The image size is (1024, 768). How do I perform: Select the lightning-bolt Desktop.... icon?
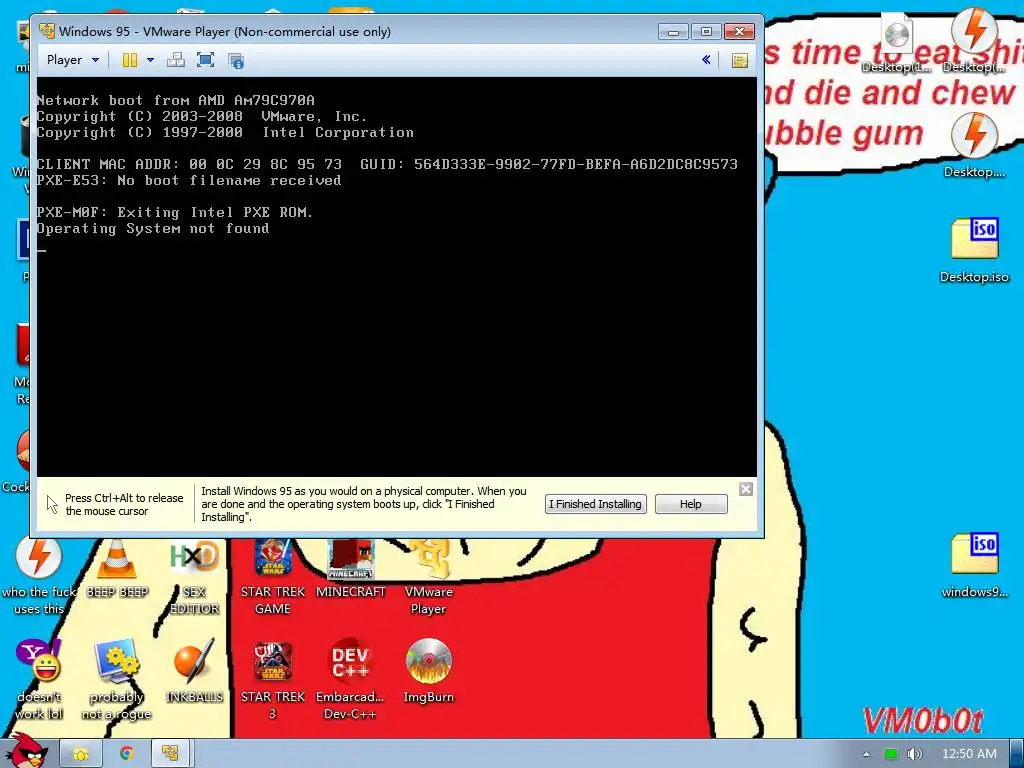(x=974, y=146)
